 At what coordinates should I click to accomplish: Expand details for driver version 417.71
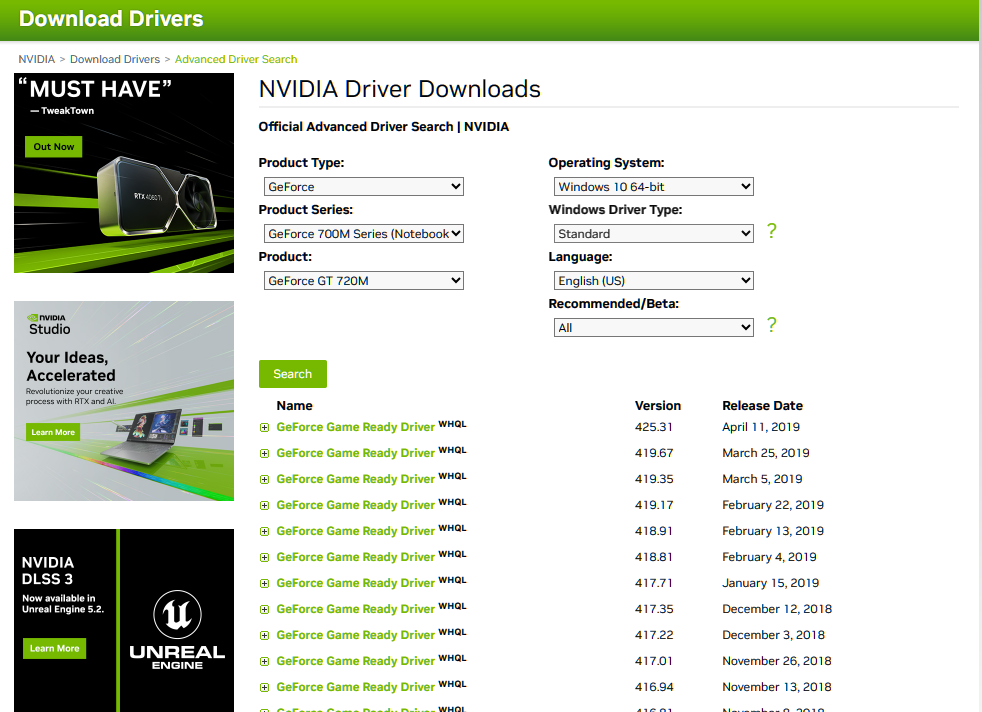coord(264,584)
